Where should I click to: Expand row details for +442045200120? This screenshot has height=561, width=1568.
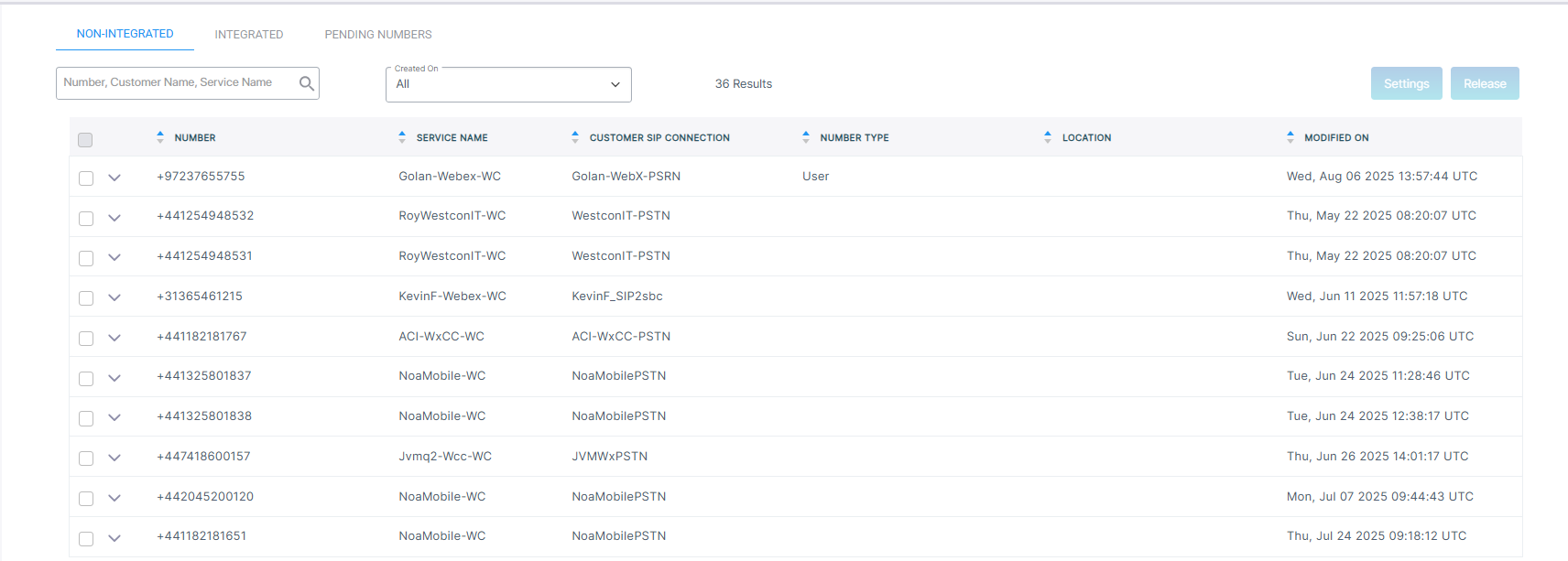click(x=114, y=498)
